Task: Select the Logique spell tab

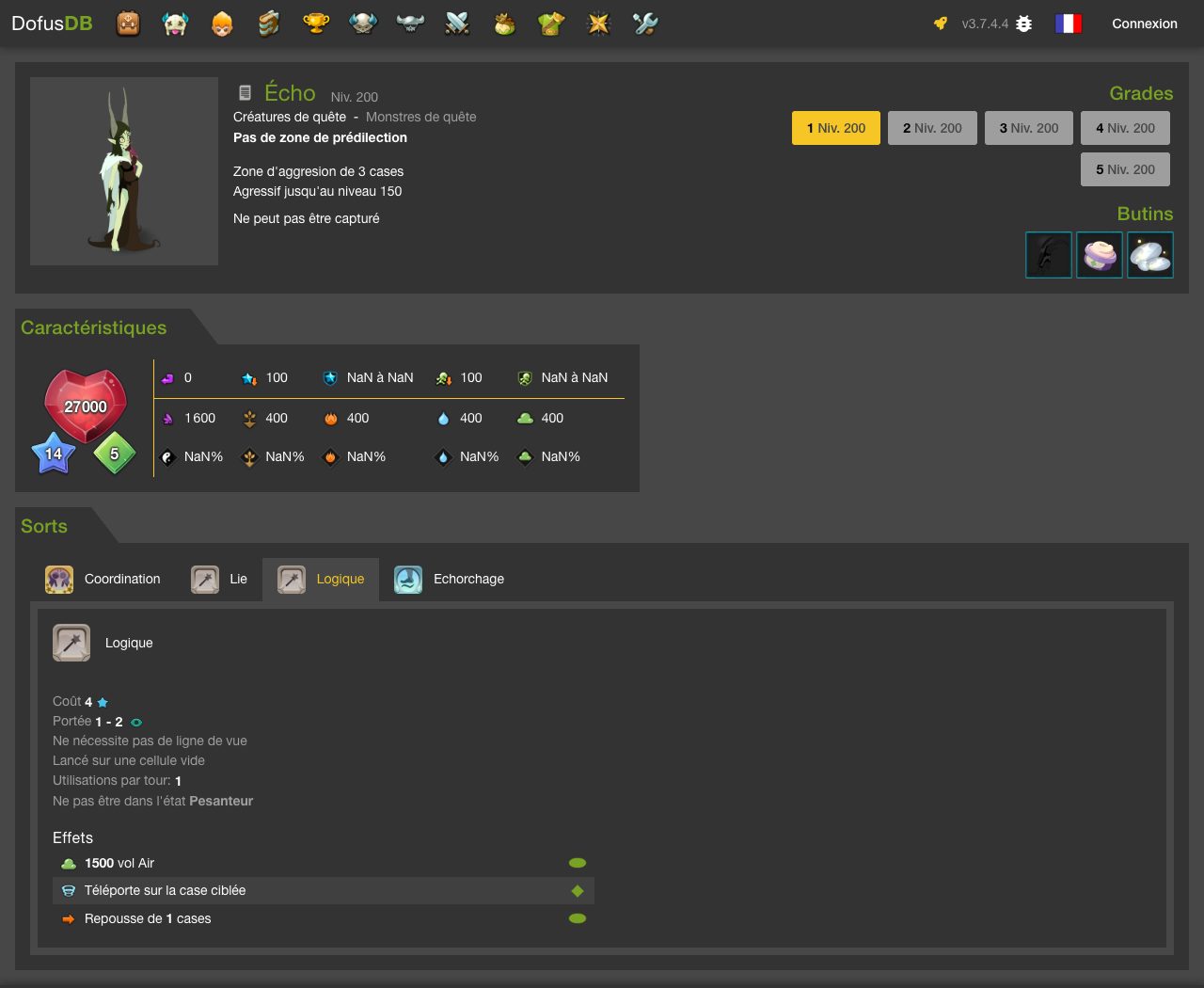Action: [x=321, y=580]
